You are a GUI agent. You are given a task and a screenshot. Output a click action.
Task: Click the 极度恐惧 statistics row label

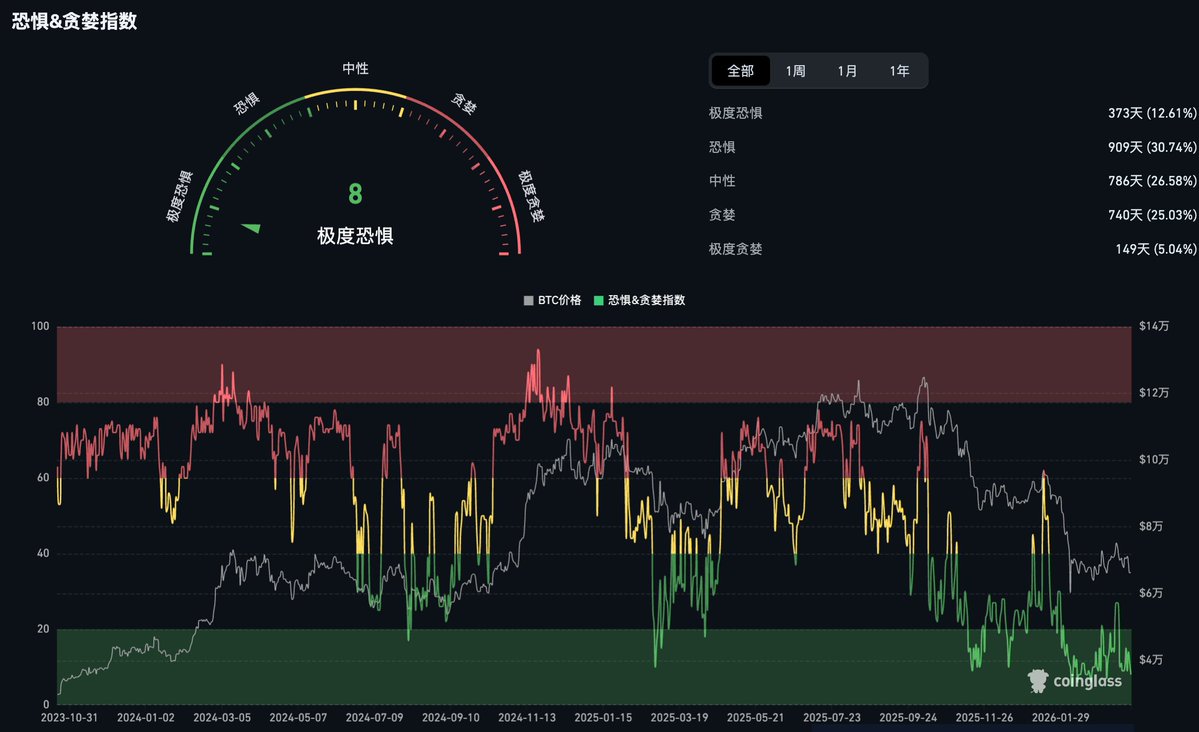click(x=735, y=113)
